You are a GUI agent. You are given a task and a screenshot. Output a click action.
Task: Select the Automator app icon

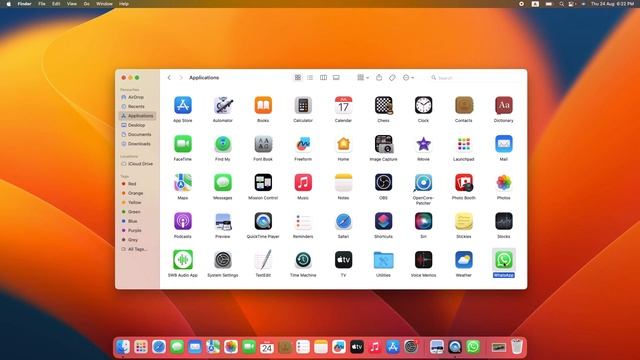(x=223, y=105)
